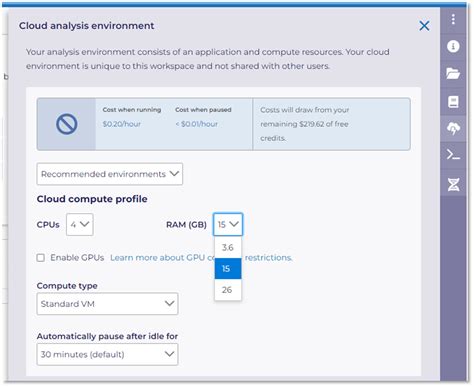The image size is (474, 387).
Task: Click the hourglass icon in the sidebar
Action: [x=453, y=184]
